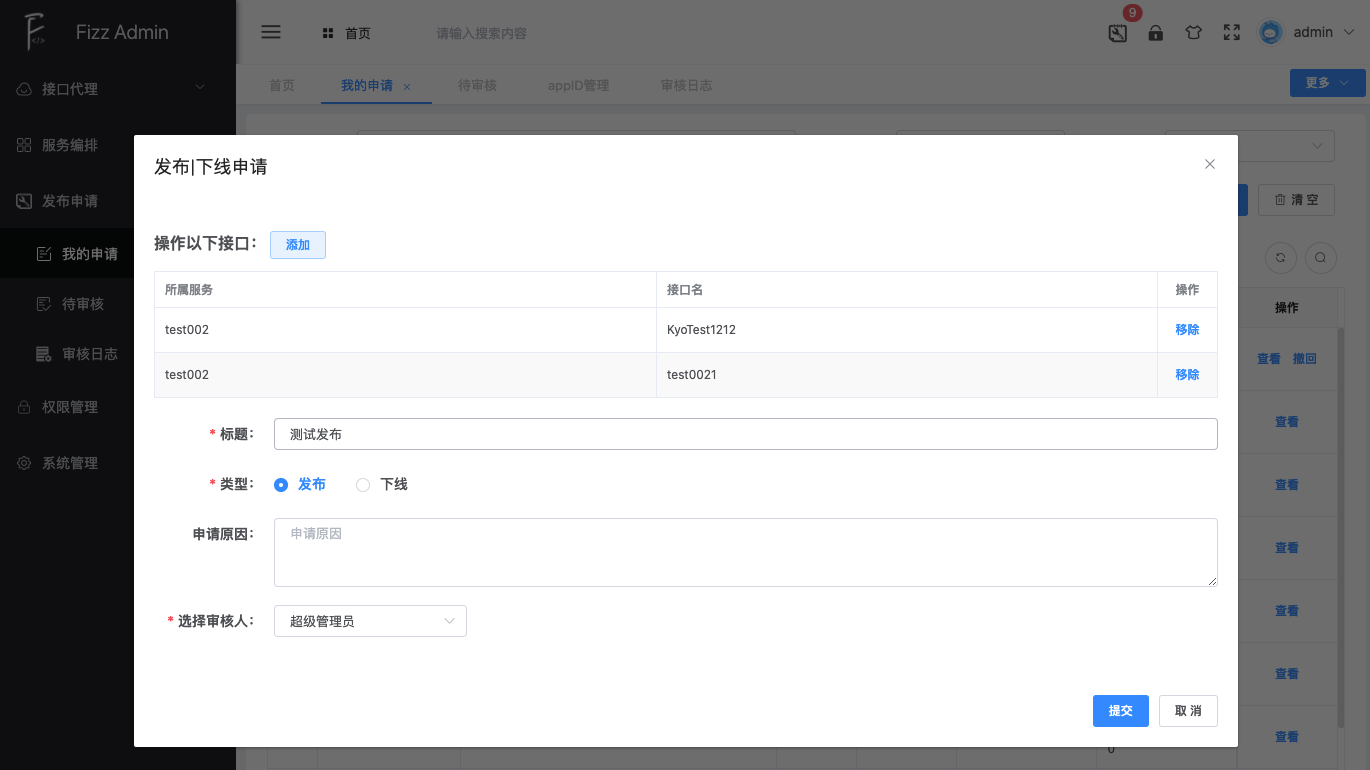Image resolution: width=1370 pixels, height=770 pixels.
Task: Select the 下线 radio option
Action: pyautogui.click(x=364, y=485)
